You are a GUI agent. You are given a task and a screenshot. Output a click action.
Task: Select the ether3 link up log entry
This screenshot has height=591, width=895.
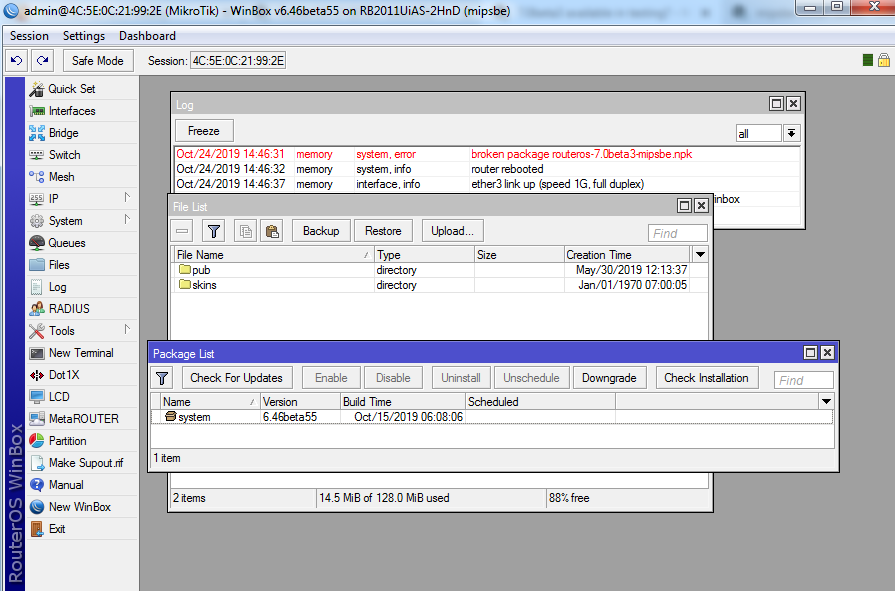pyautogui.click(x=487, y=184)
